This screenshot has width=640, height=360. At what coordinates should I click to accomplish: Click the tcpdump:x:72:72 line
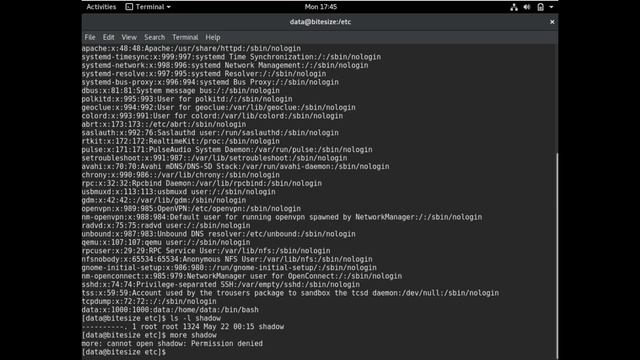(149, 301)
